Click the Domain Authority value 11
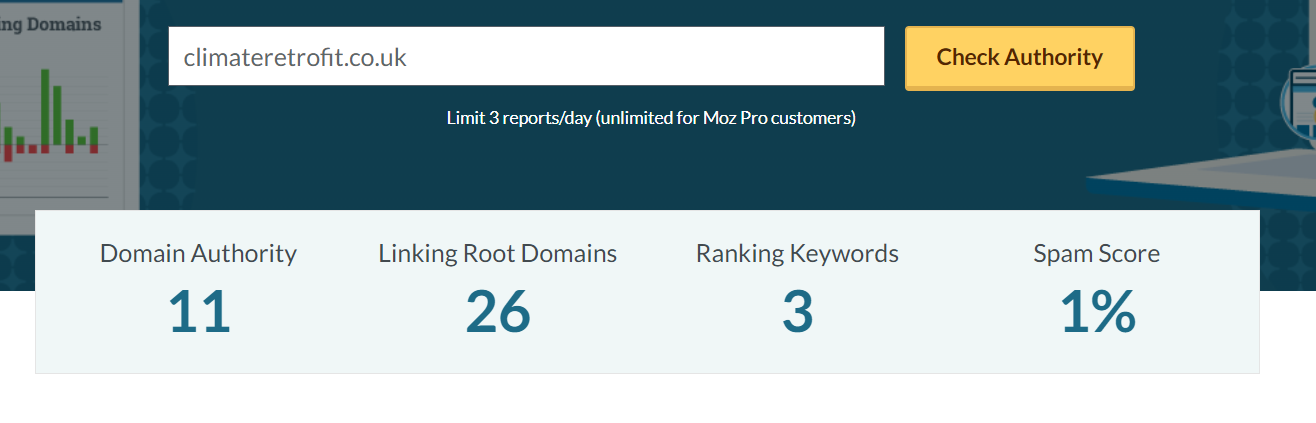This screenshot has height=423, width=1316. click(x=198, y=312)
